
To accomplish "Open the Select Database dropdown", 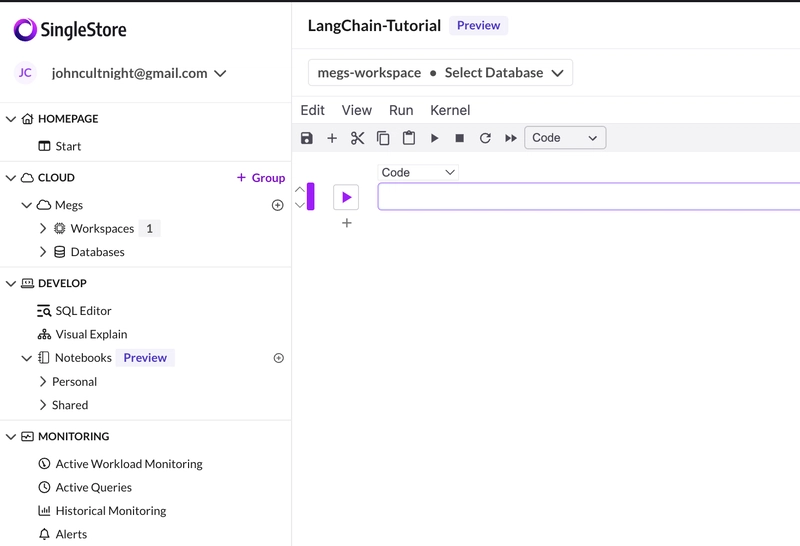I will click(440, 72).
